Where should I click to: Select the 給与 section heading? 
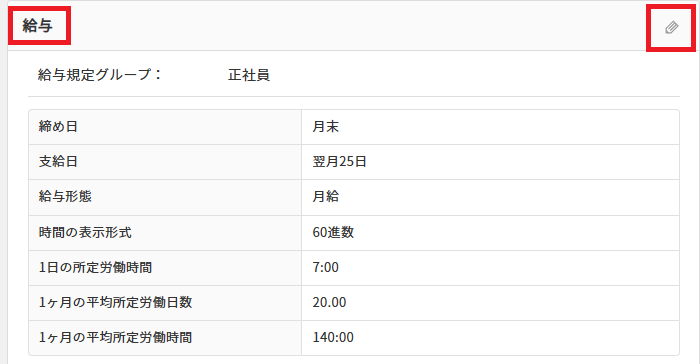click(38, 25)
